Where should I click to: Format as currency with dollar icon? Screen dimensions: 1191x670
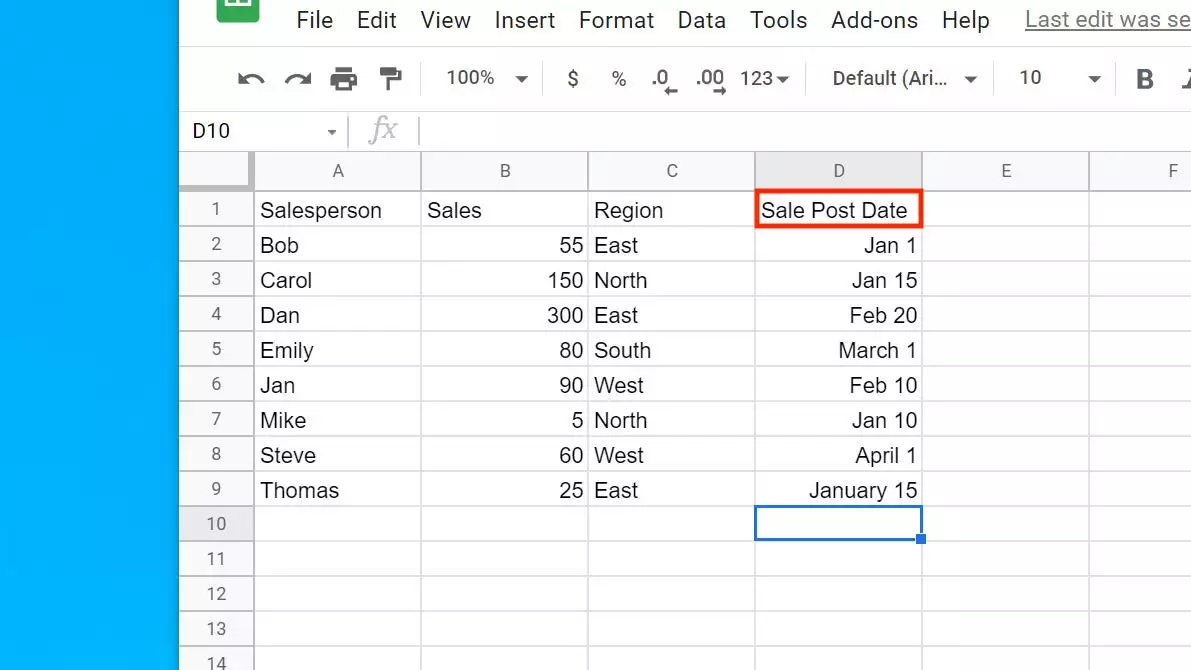(572, 79)
